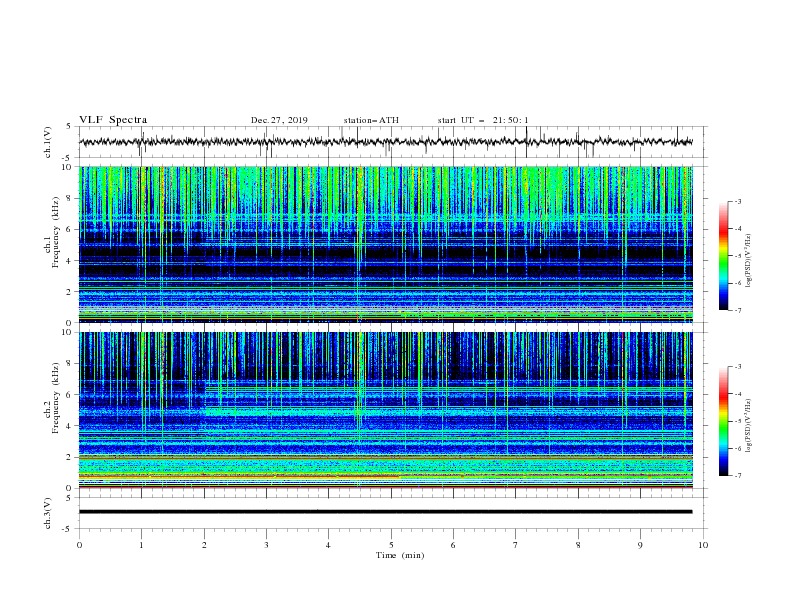Click the '4' kHz tick of ch.2 spectrogram

[70, 426]
